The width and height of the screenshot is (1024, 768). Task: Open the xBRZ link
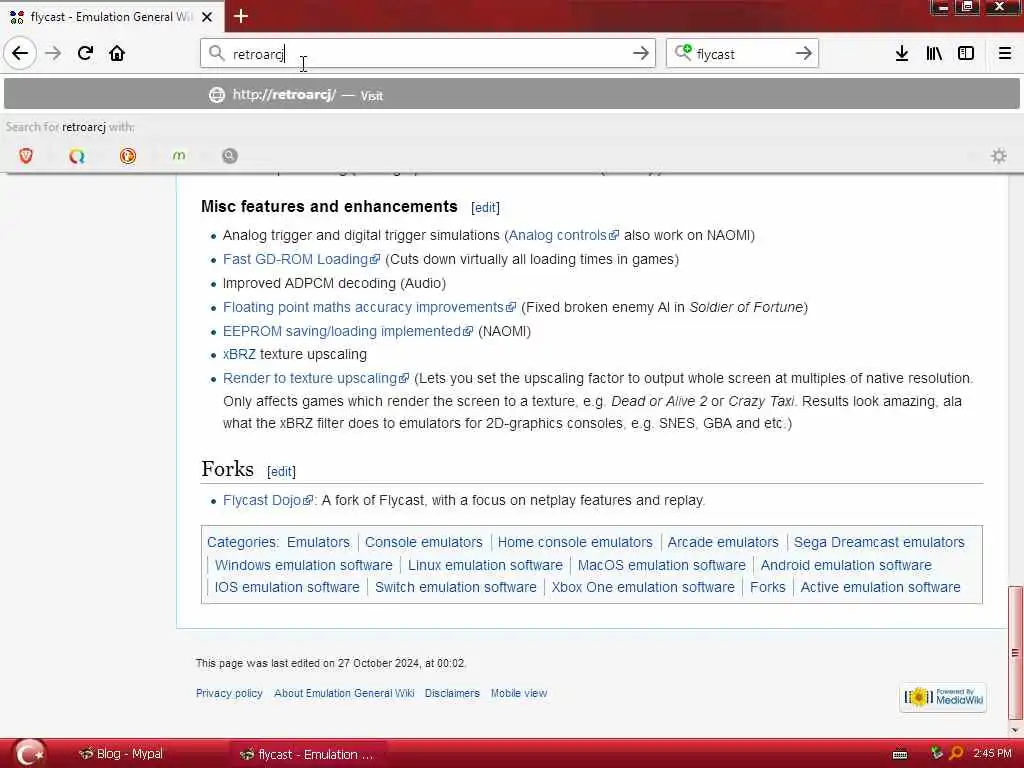(239, 354)
